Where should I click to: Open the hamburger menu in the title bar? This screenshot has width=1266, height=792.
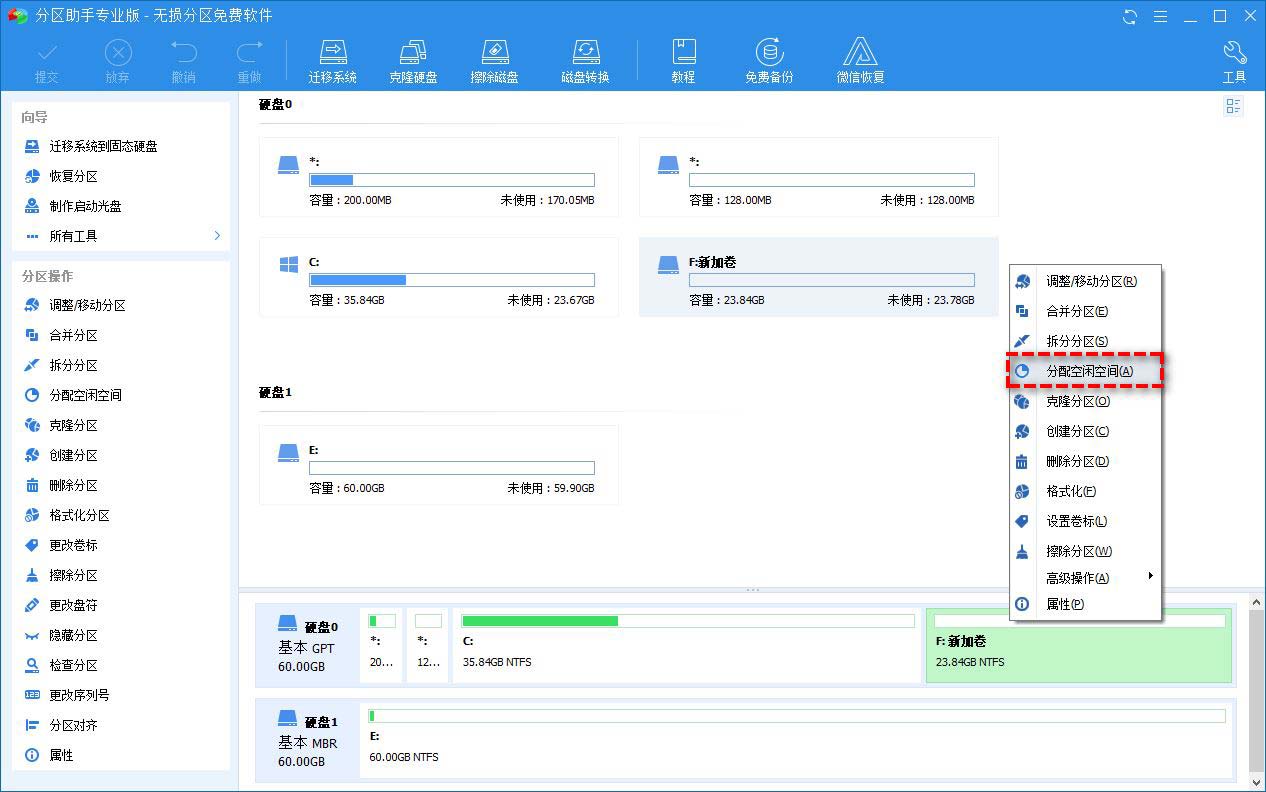[x=1161, y=16]
